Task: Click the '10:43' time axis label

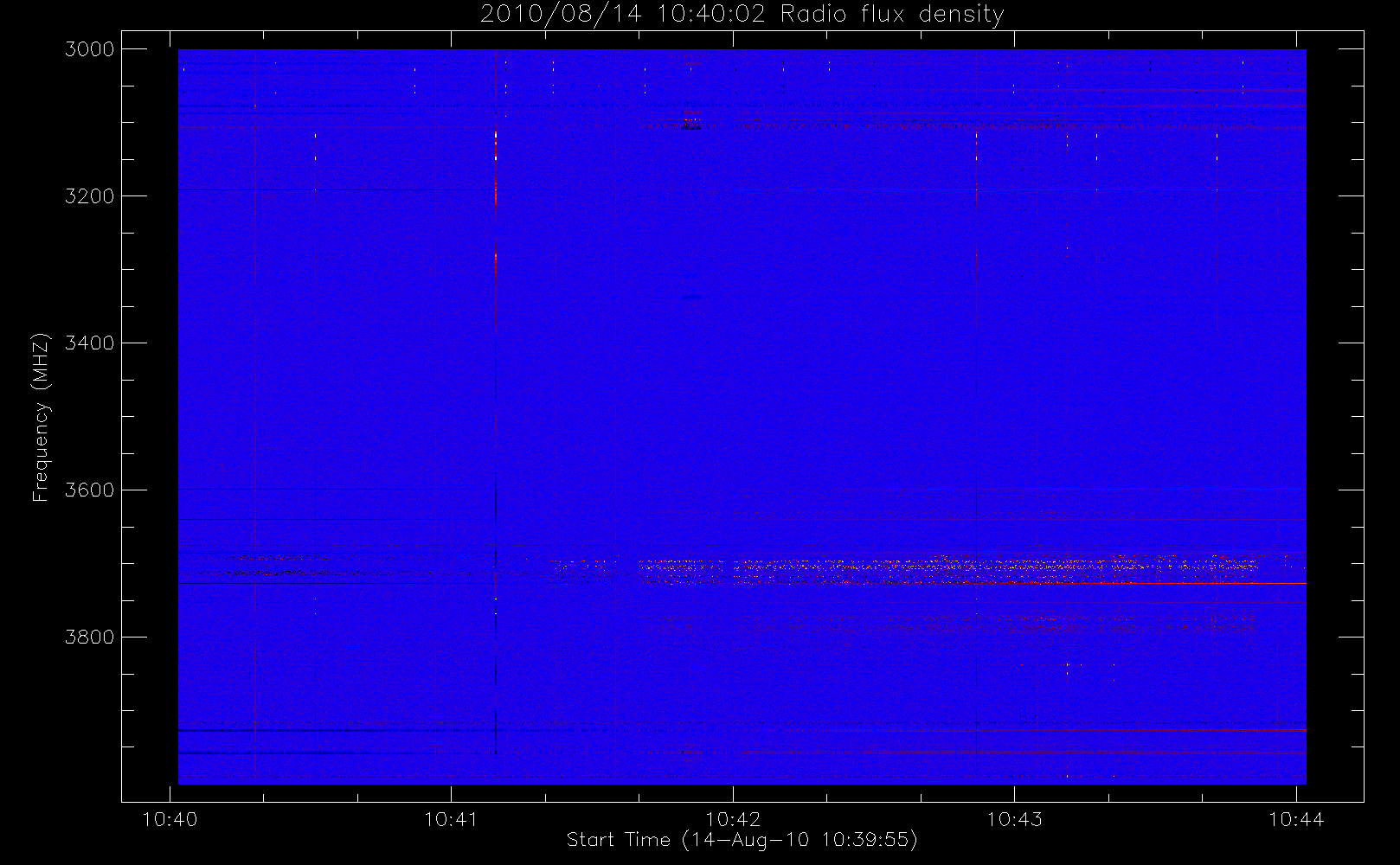Action: pyautogui.click(x=1015, y=819)
